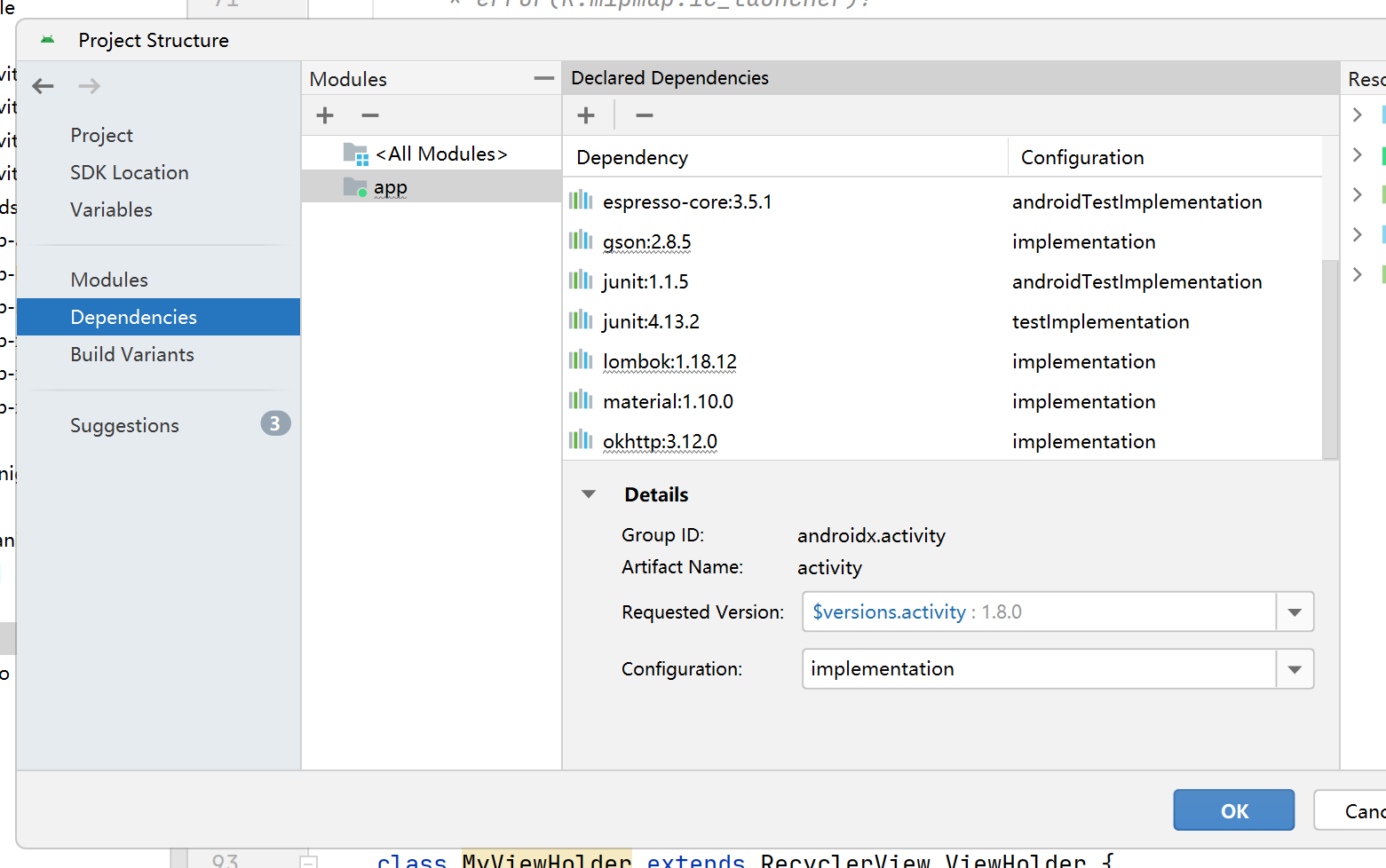
Task: Select gson:2.8.5 dependency
Action: [x=943, y=241]
